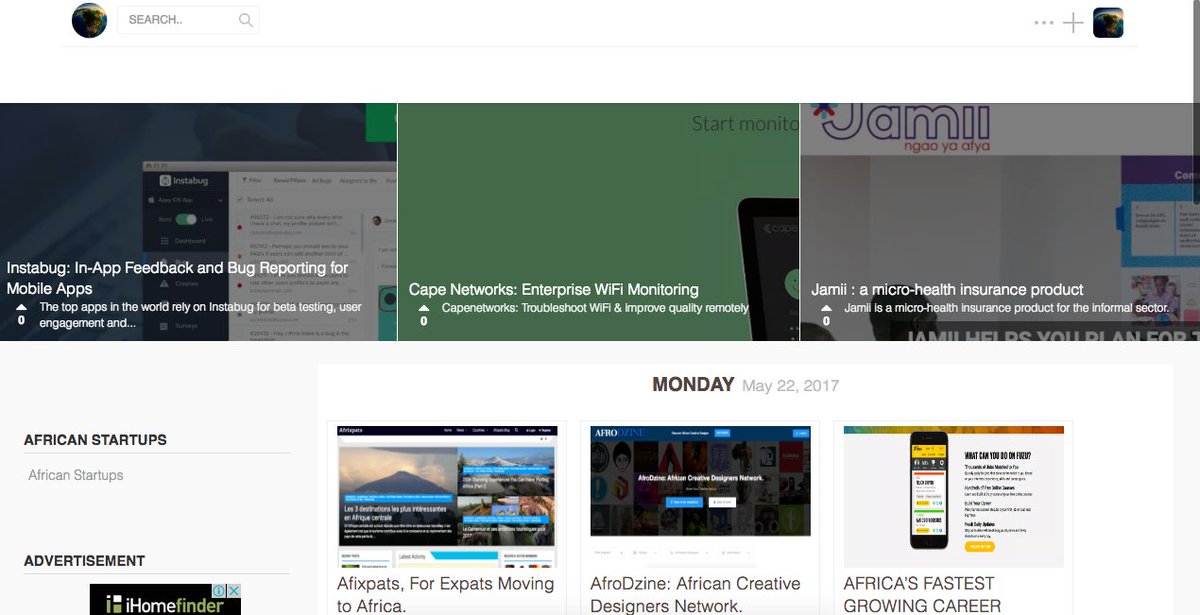Click the 'Jamii is a micro-health insurance product' description
This screenshot has width=1200, height=615.
tap(1007, 308)
